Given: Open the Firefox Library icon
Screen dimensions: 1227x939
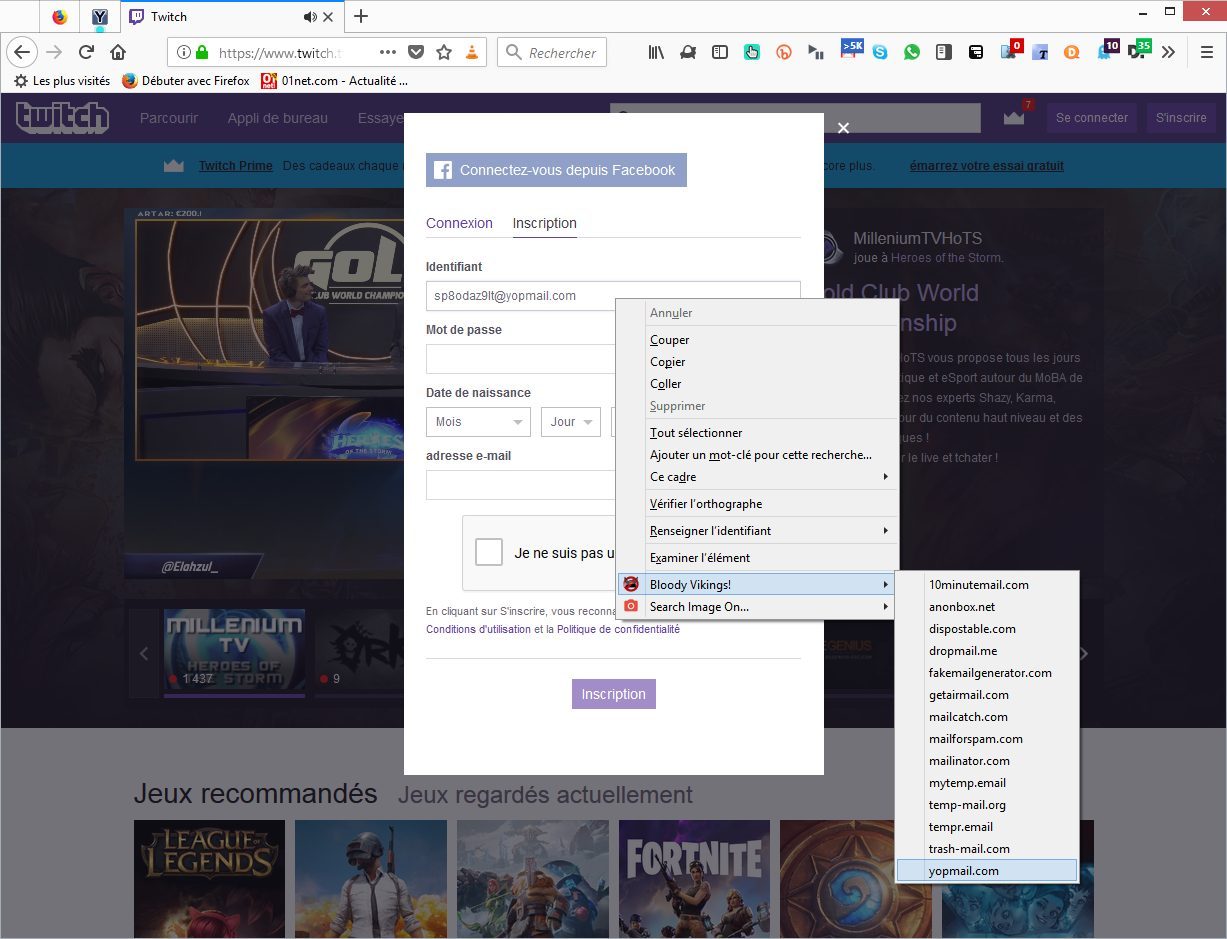Looking at the screenshot, I should pyautogui.click(x=656, y=52).
